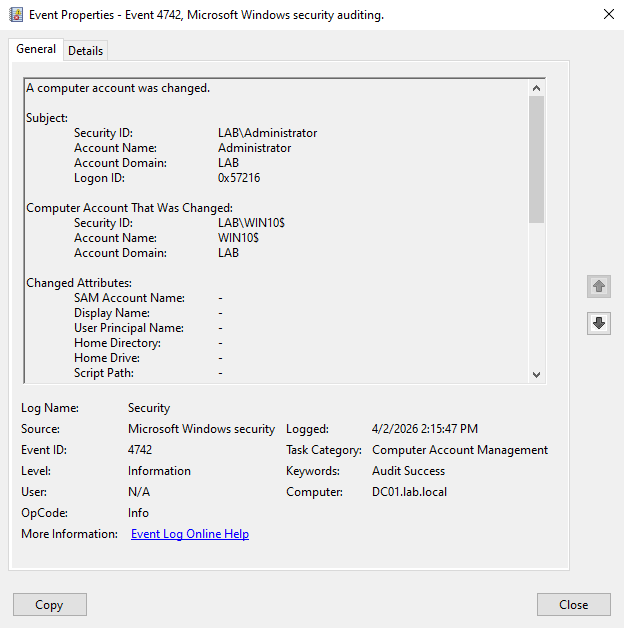Click the Task Category value Computer Account Management
The width and height of the screenshot is (624, 628).
(x=459, y=450)
